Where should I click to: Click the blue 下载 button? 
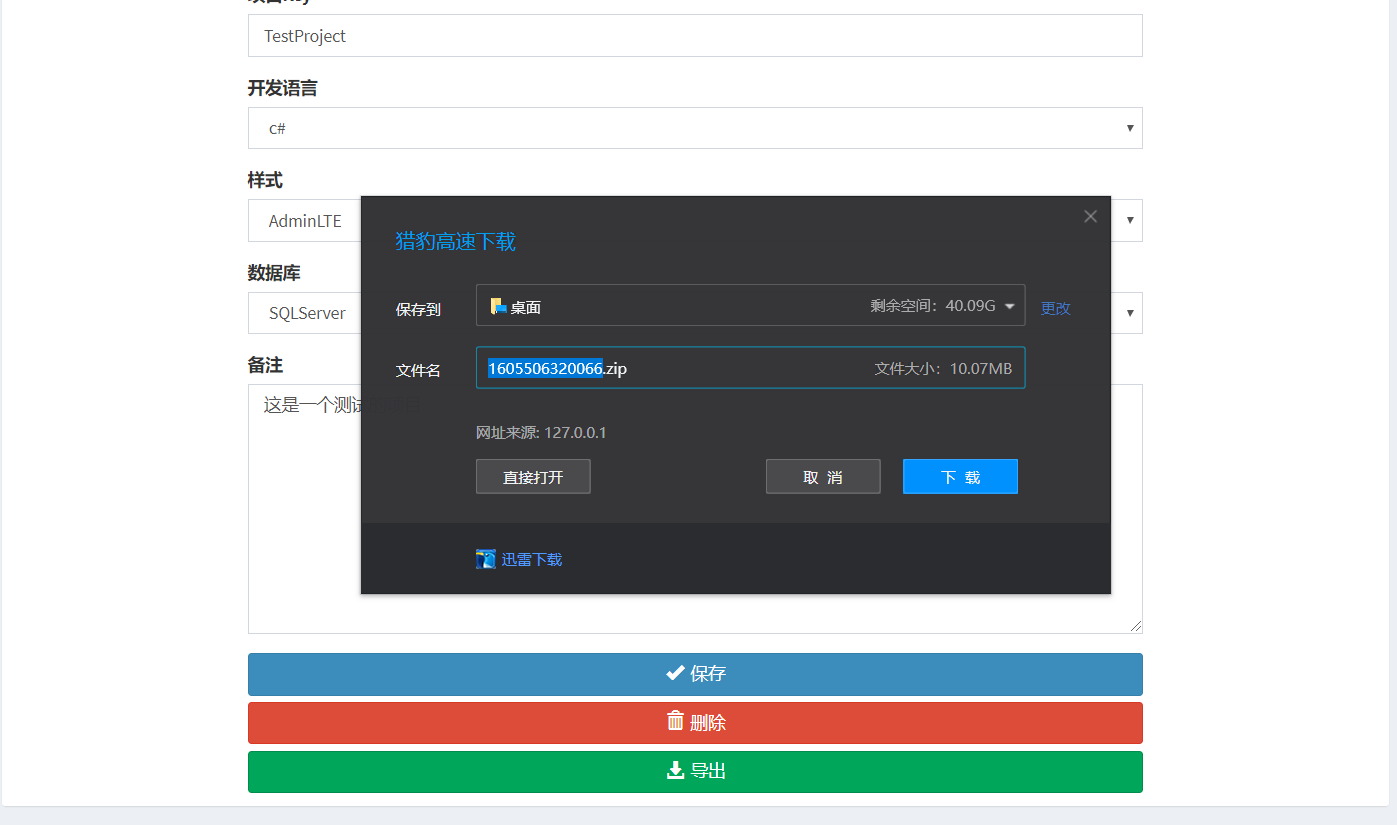960,477
